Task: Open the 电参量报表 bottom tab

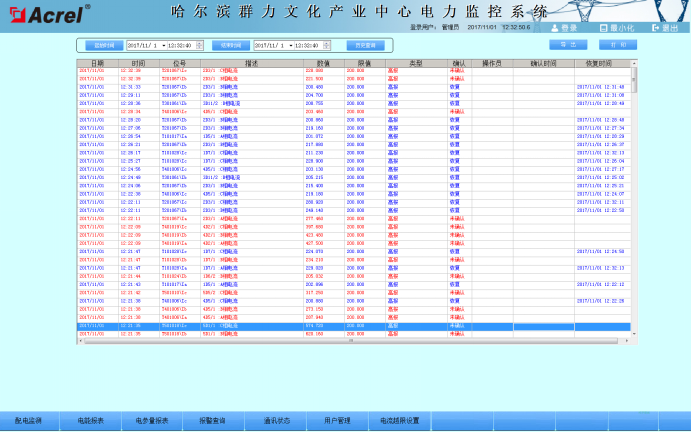Action: click(x=152, y=421)
